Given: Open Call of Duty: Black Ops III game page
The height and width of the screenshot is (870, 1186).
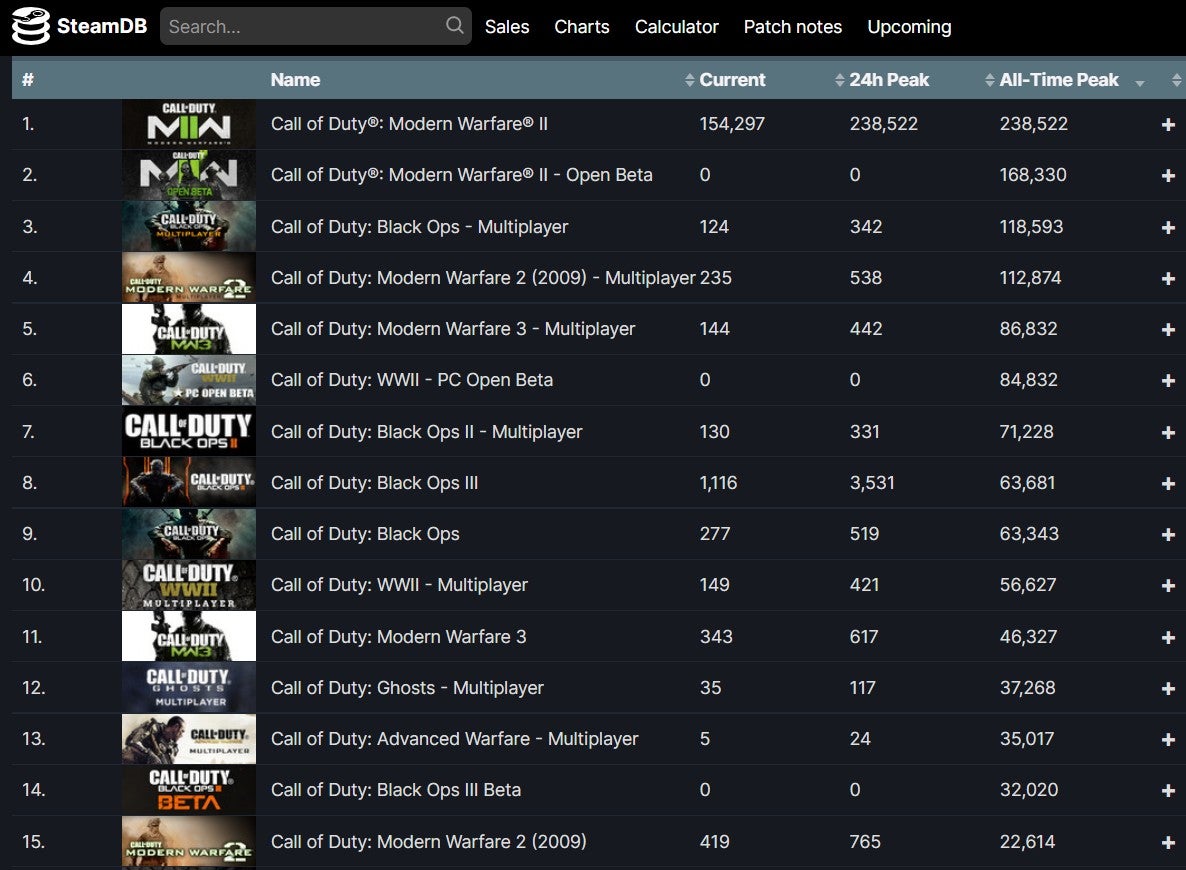Looking at the screenshot, I should pos(374,482).
